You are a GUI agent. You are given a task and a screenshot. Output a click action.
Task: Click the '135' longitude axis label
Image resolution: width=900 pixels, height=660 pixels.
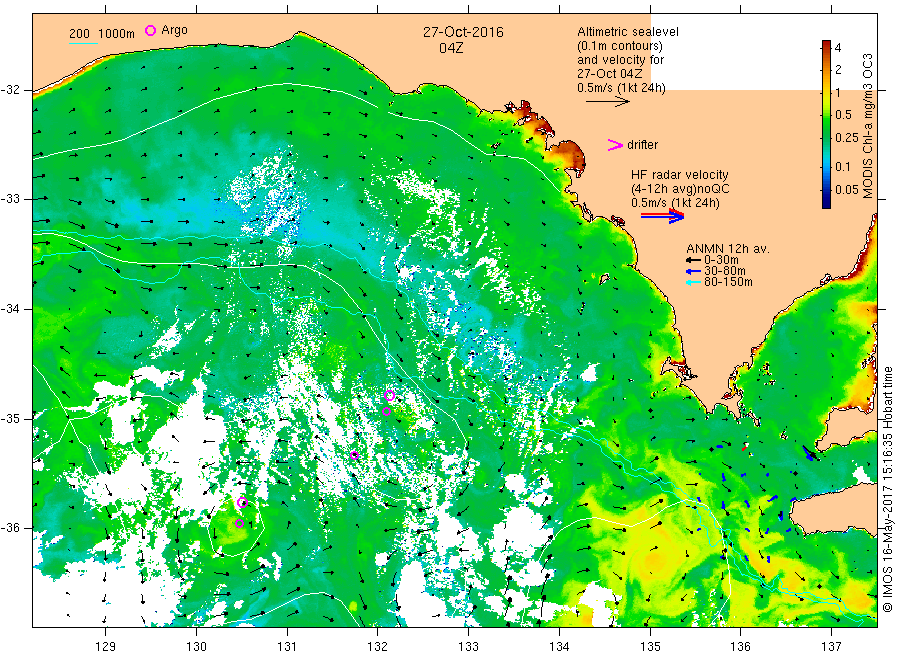coord(650,646)
